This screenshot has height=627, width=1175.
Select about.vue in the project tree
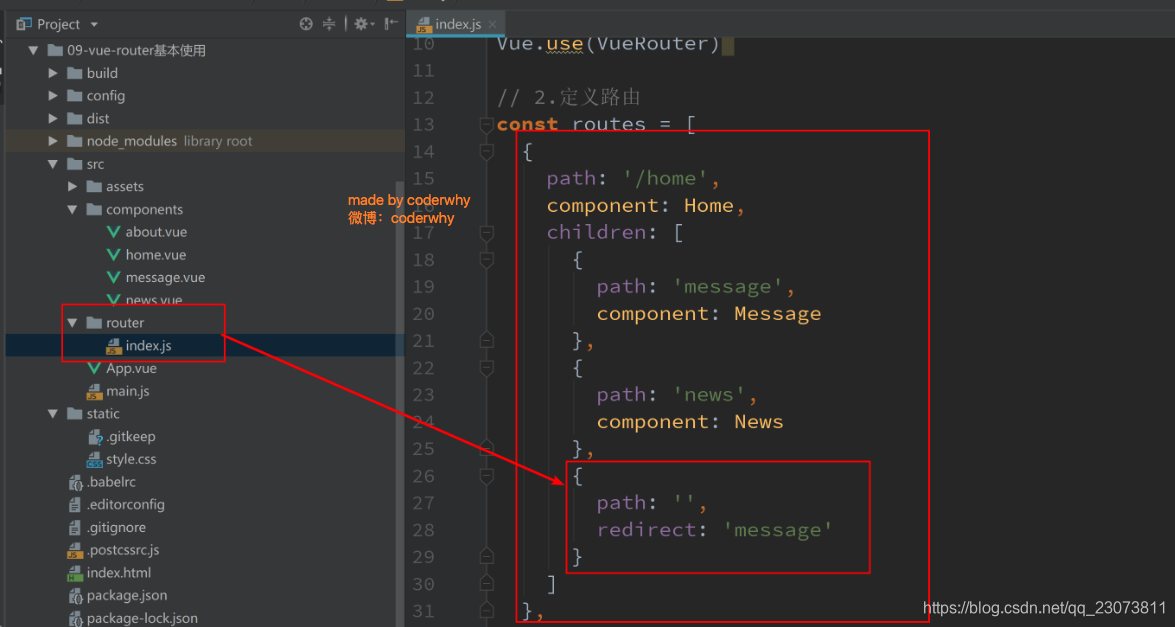(156, 232)
